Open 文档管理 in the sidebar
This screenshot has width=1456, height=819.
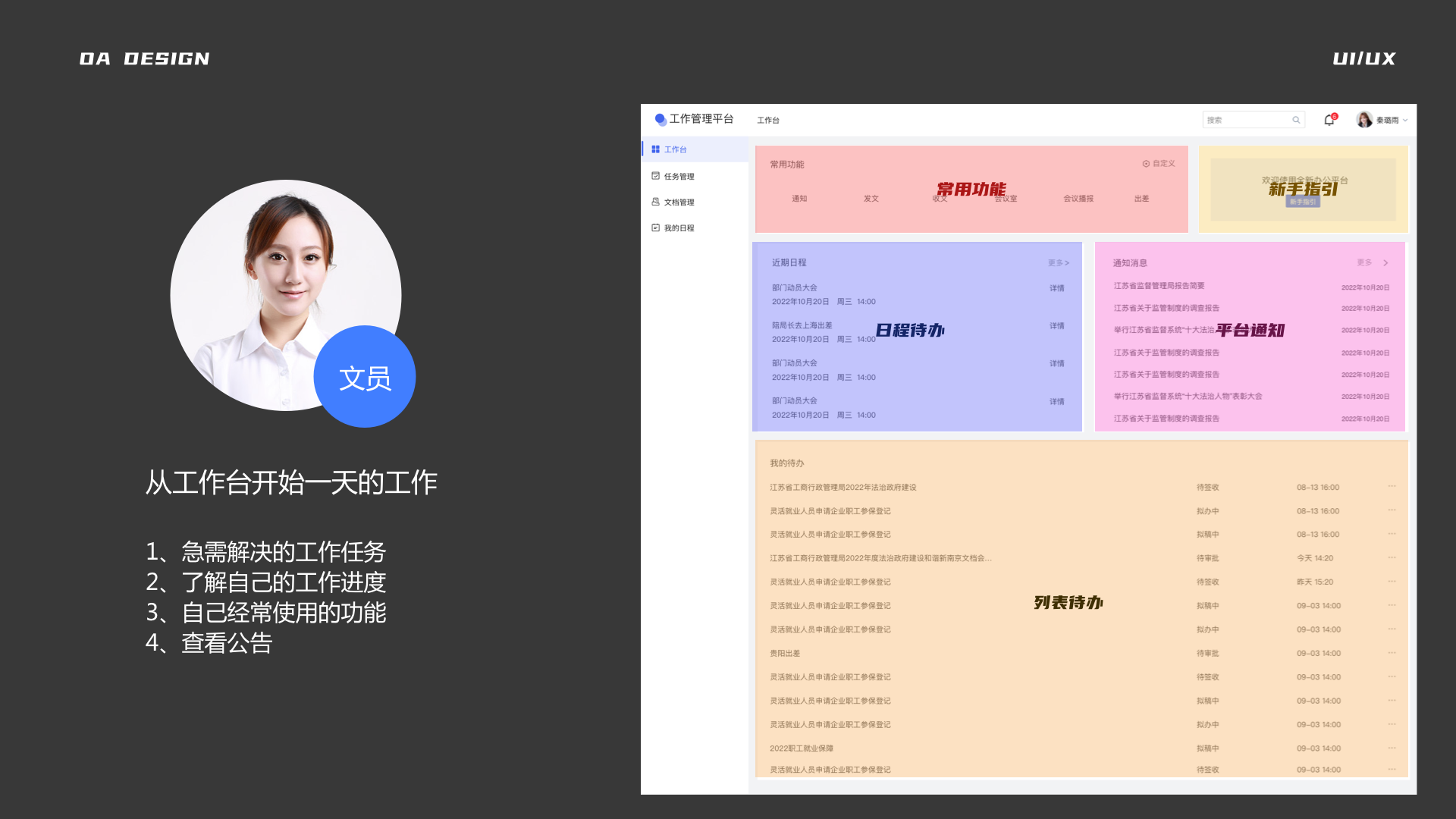(x=679, y=202)
